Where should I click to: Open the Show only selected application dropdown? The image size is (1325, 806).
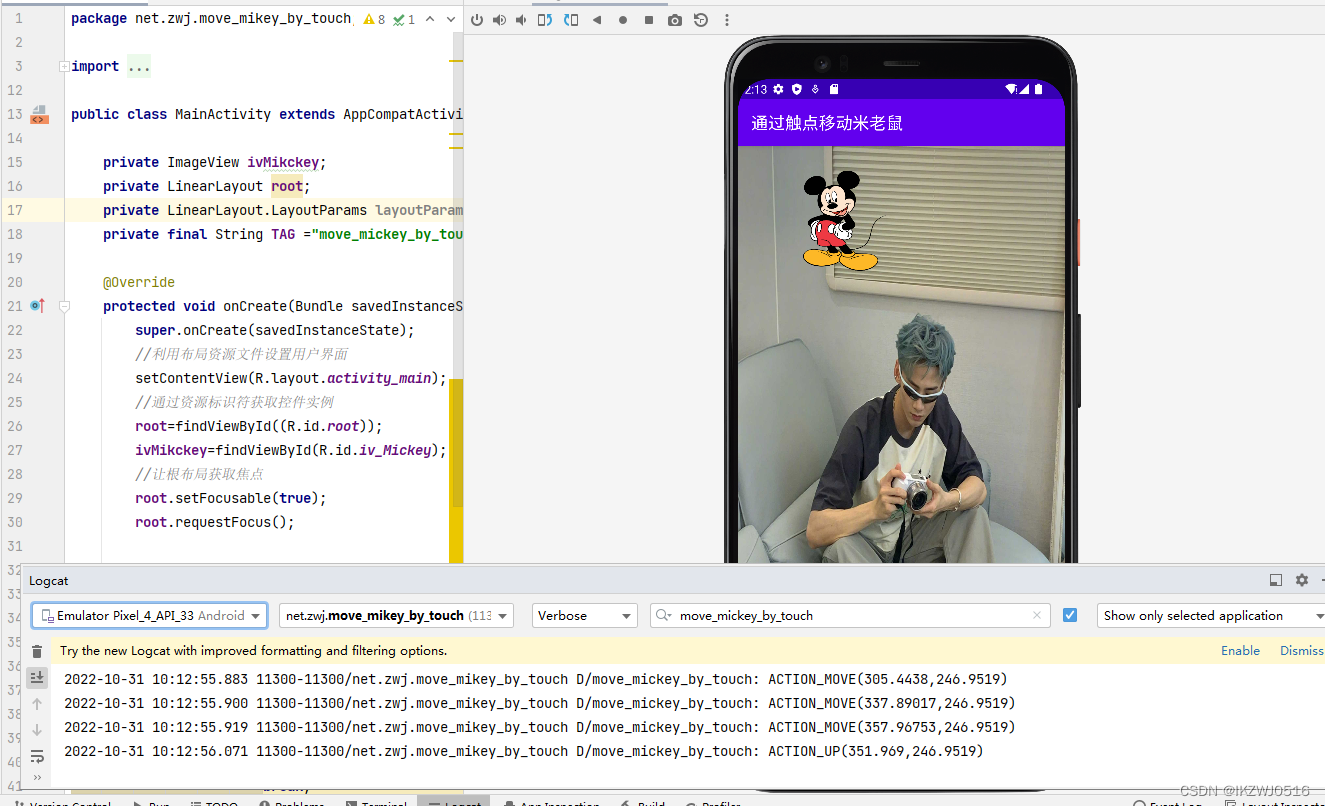point(1211,616)
